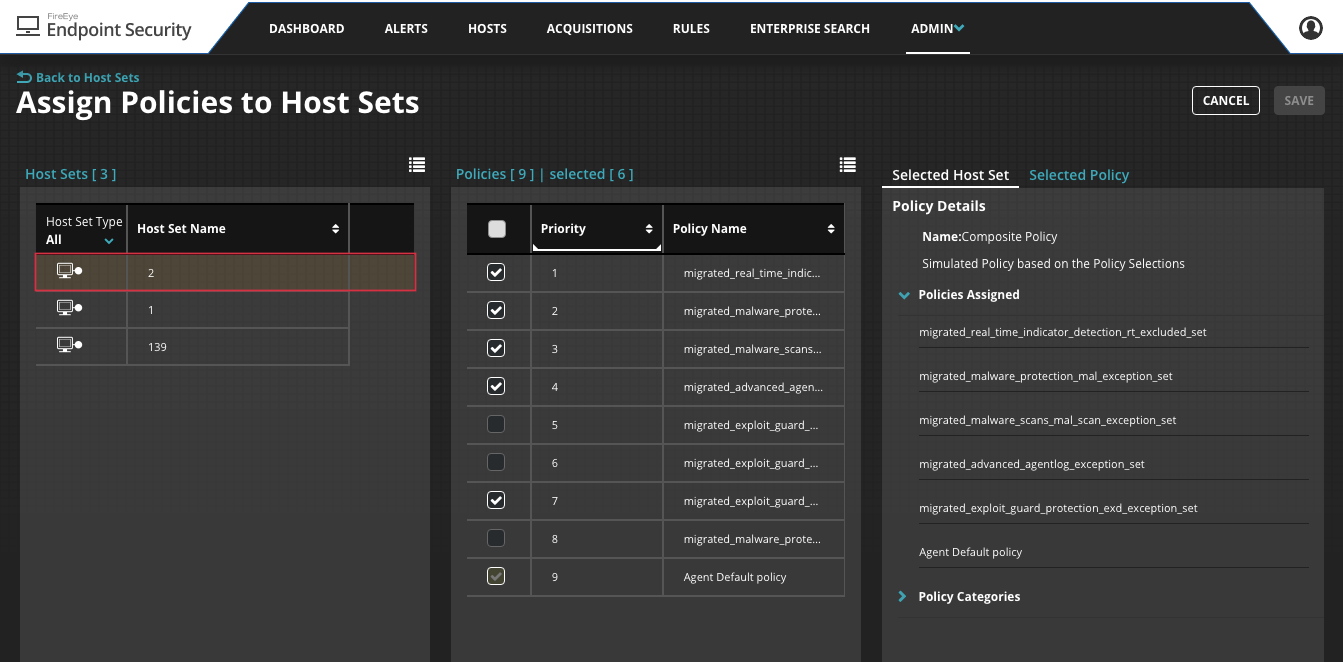The image size is (1343, 662).
Task: Uncheck priority 3 policy checkbox
Action: pyautogui.click(x=496, y=348)
